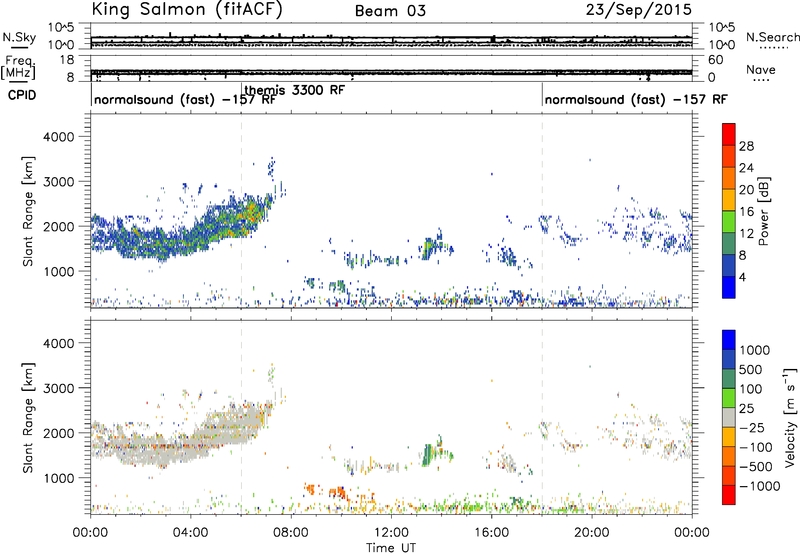Click the '60' Nave axis value
Image resolution: width=800 pixels, height=554 pixels.
[715, 60]
